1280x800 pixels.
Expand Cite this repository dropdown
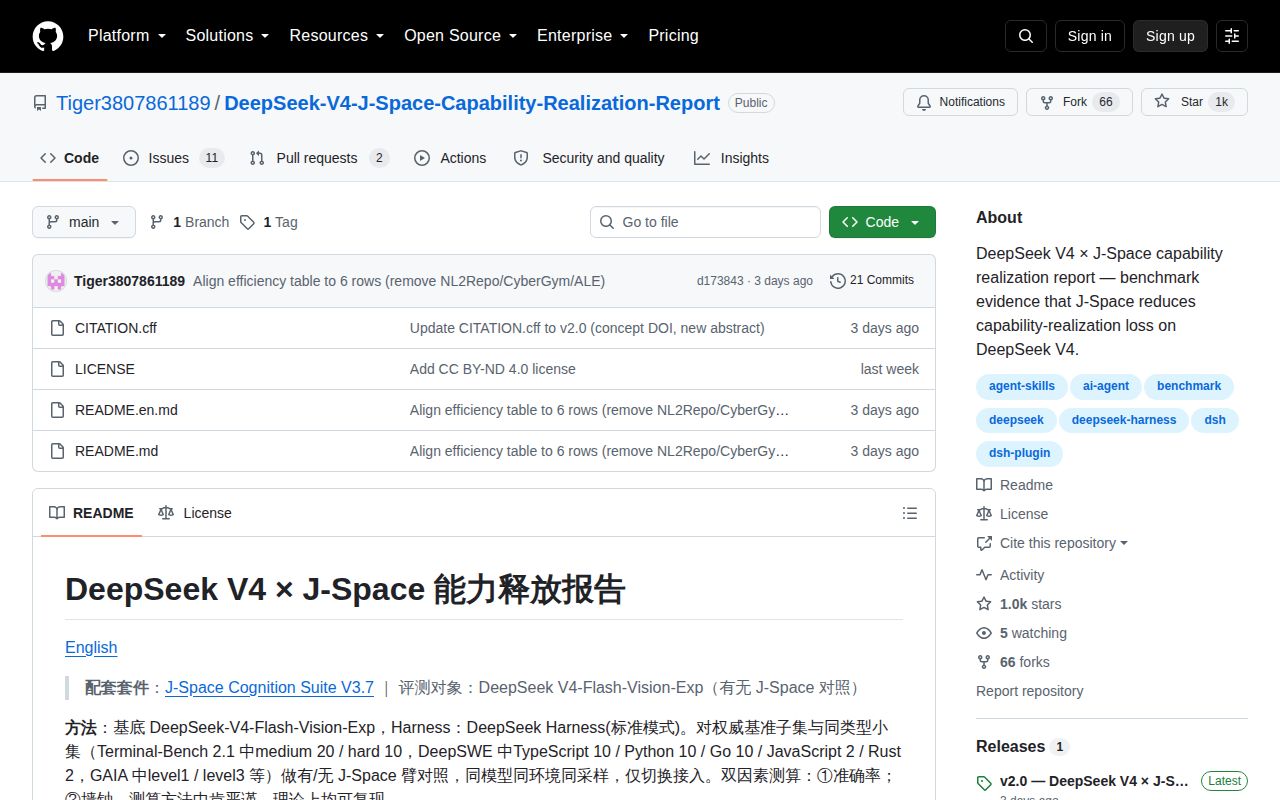pos(1052,543)
